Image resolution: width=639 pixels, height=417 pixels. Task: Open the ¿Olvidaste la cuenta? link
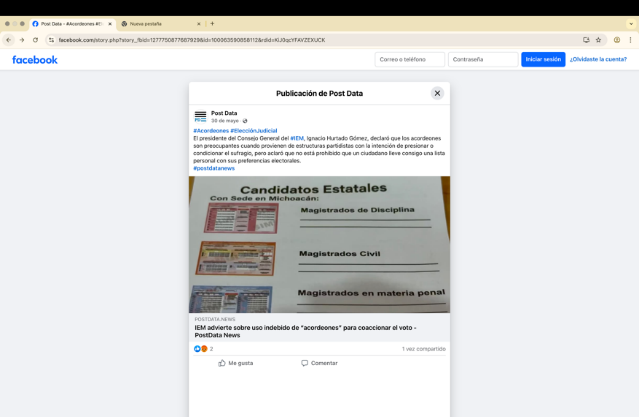[598, 60]
